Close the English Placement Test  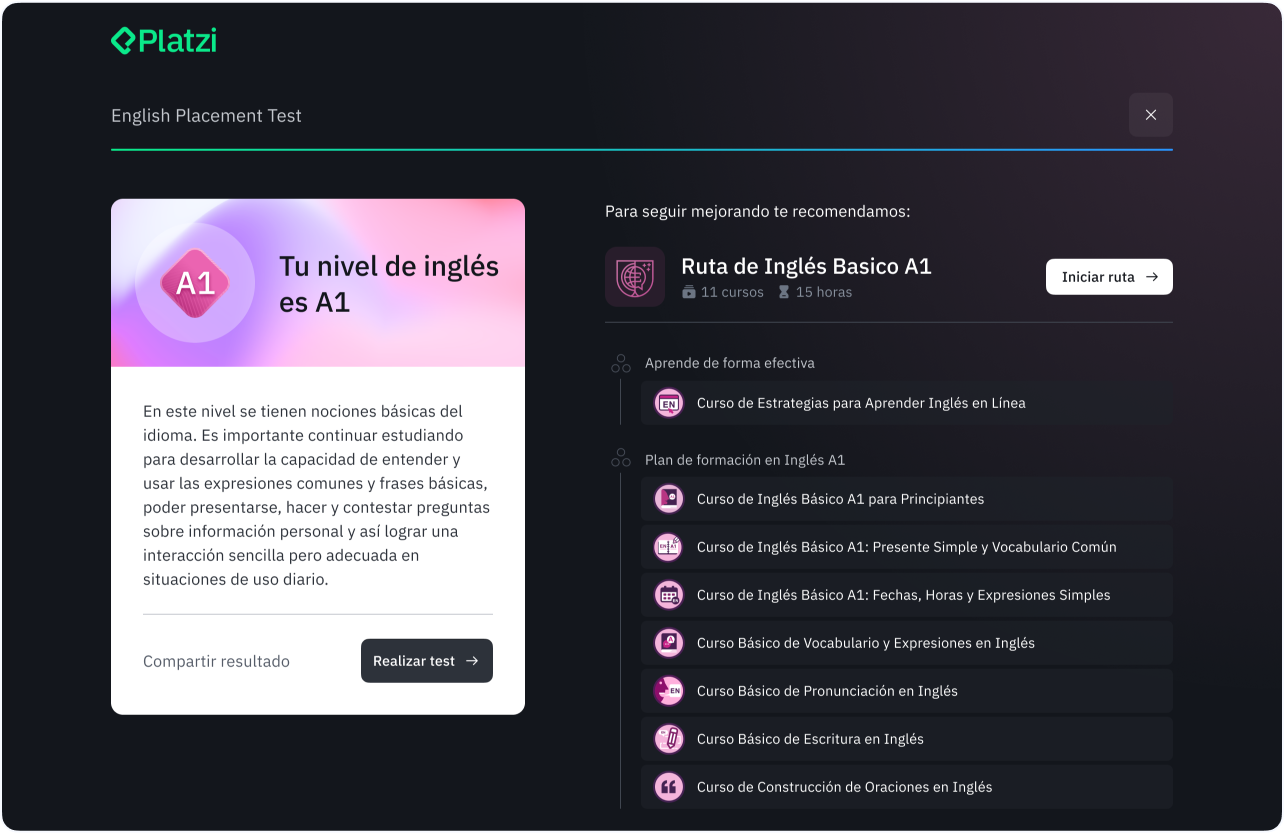(x=1151, y=115)
